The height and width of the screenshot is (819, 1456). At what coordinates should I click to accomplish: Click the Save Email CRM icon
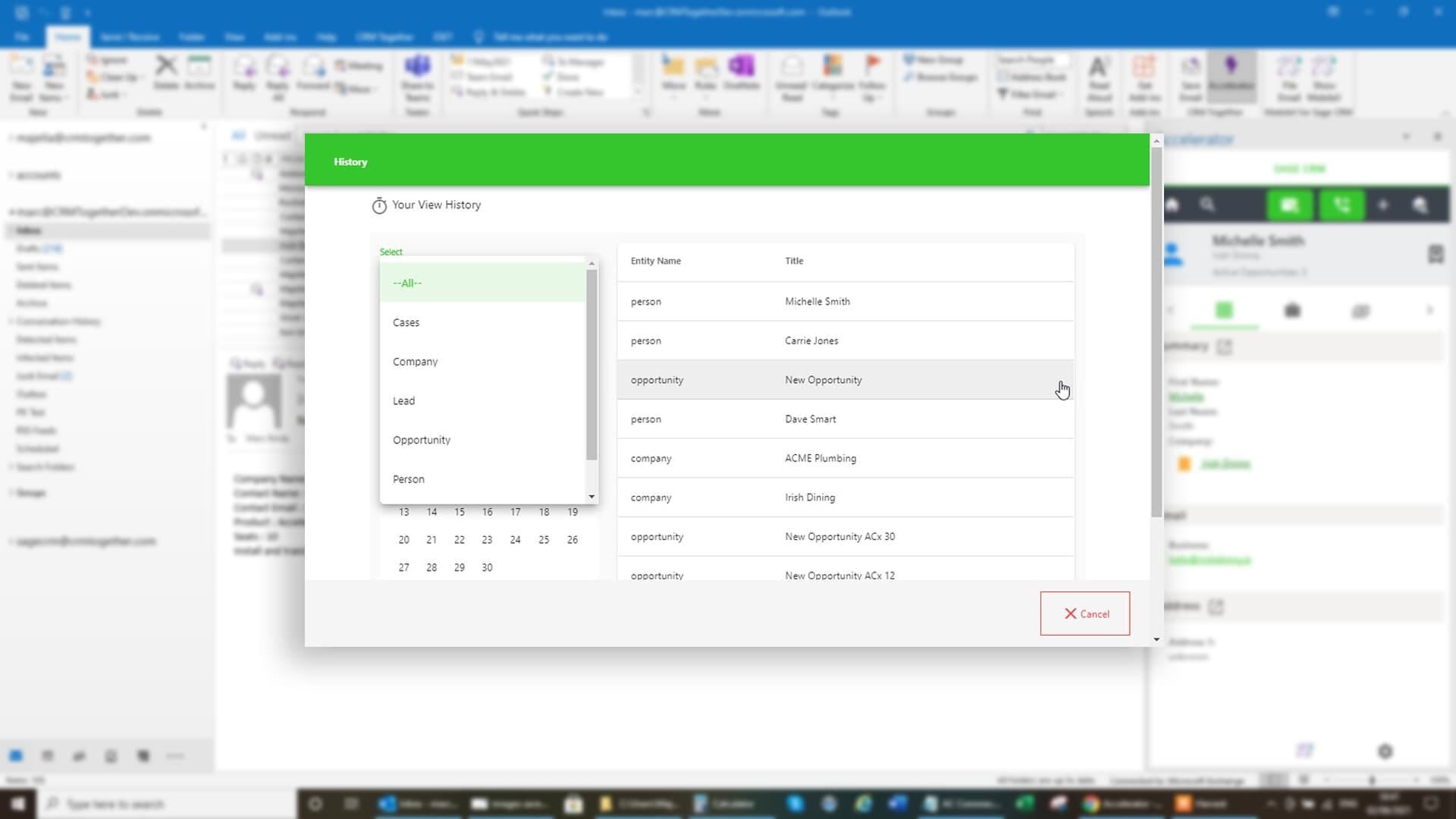tap(1191, 76)
